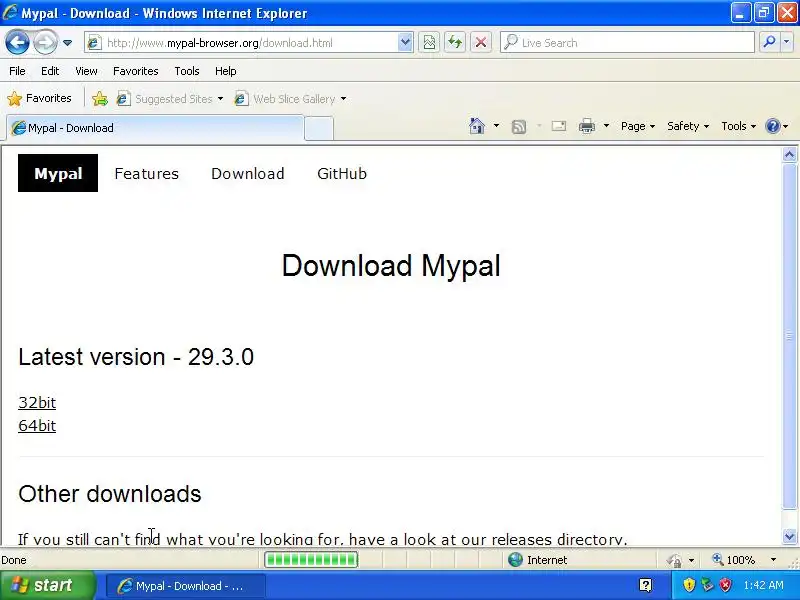Image resolution: width=800 pixels, height=600 pixels.
Task: Expand the Home button dropdown arrow
Action: coord(496,126)
